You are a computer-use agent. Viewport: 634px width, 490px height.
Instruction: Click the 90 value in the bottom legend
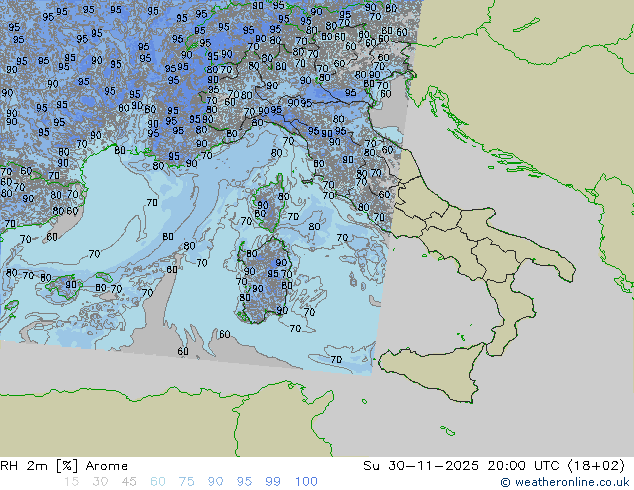(x=215, y=482)
